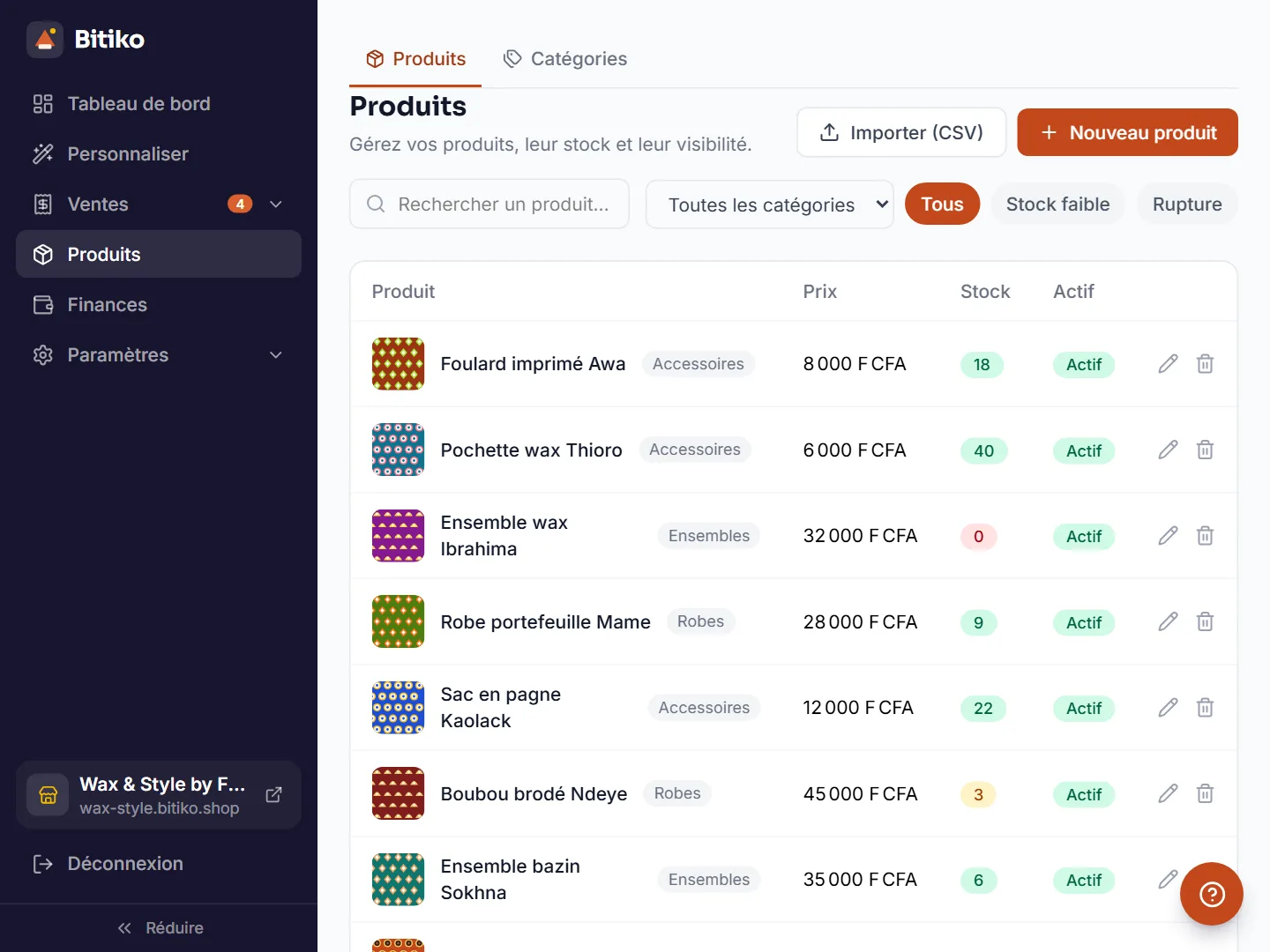This screenshot has width=1270, height=952.
Task: Click the stock value 40
Action: [983, 451]
